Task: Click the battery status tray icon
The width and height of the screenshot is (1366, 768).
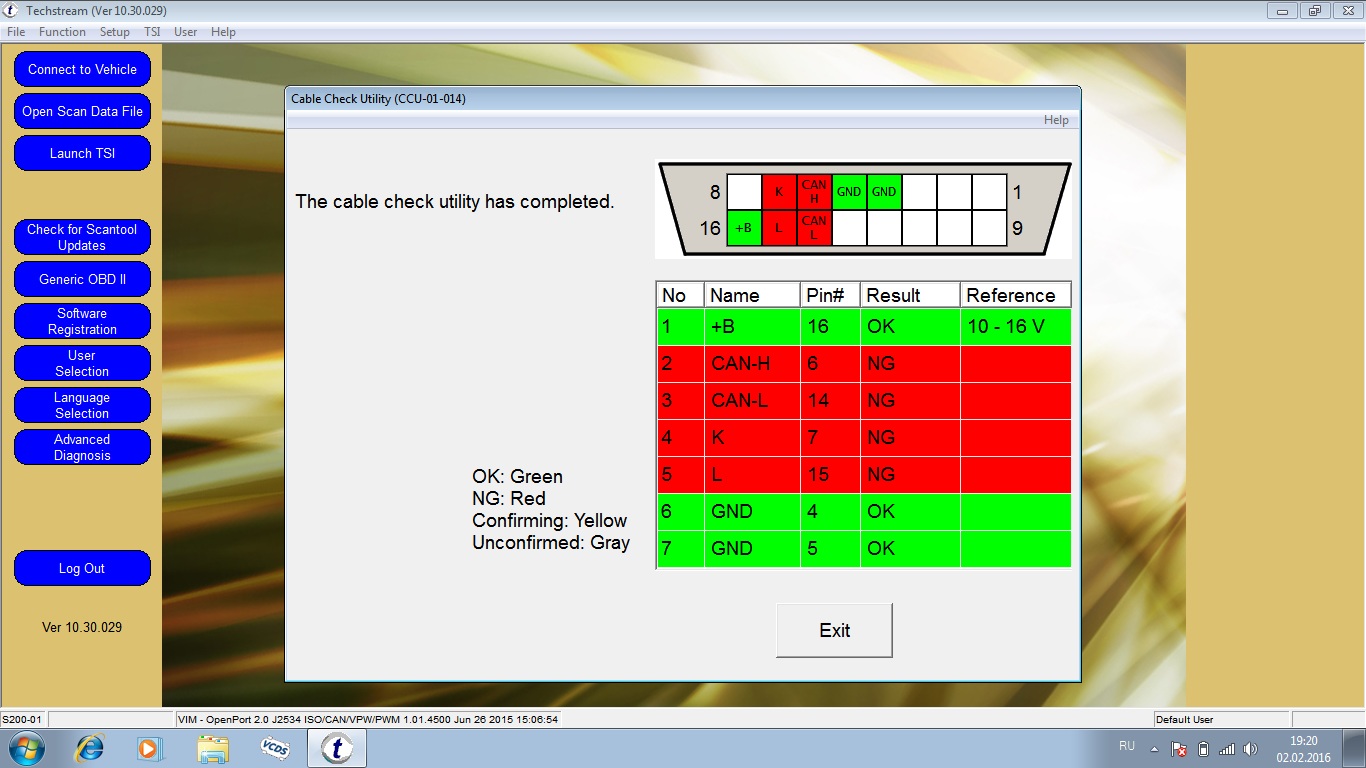Action: pos(1203,748)
